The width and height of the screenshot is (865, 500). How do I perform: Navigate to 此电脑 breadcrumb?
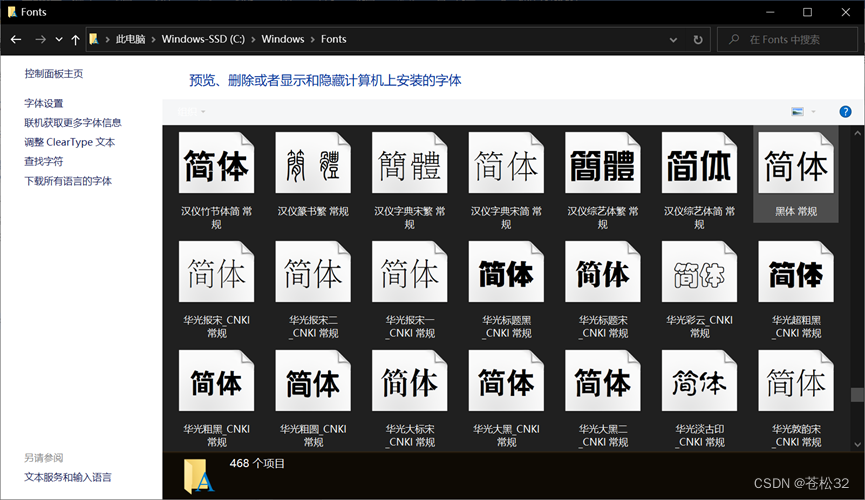[130, 39]
